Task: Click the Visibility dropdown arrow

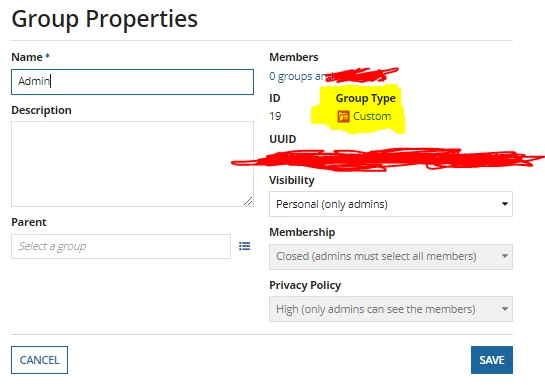Action: 505,204
